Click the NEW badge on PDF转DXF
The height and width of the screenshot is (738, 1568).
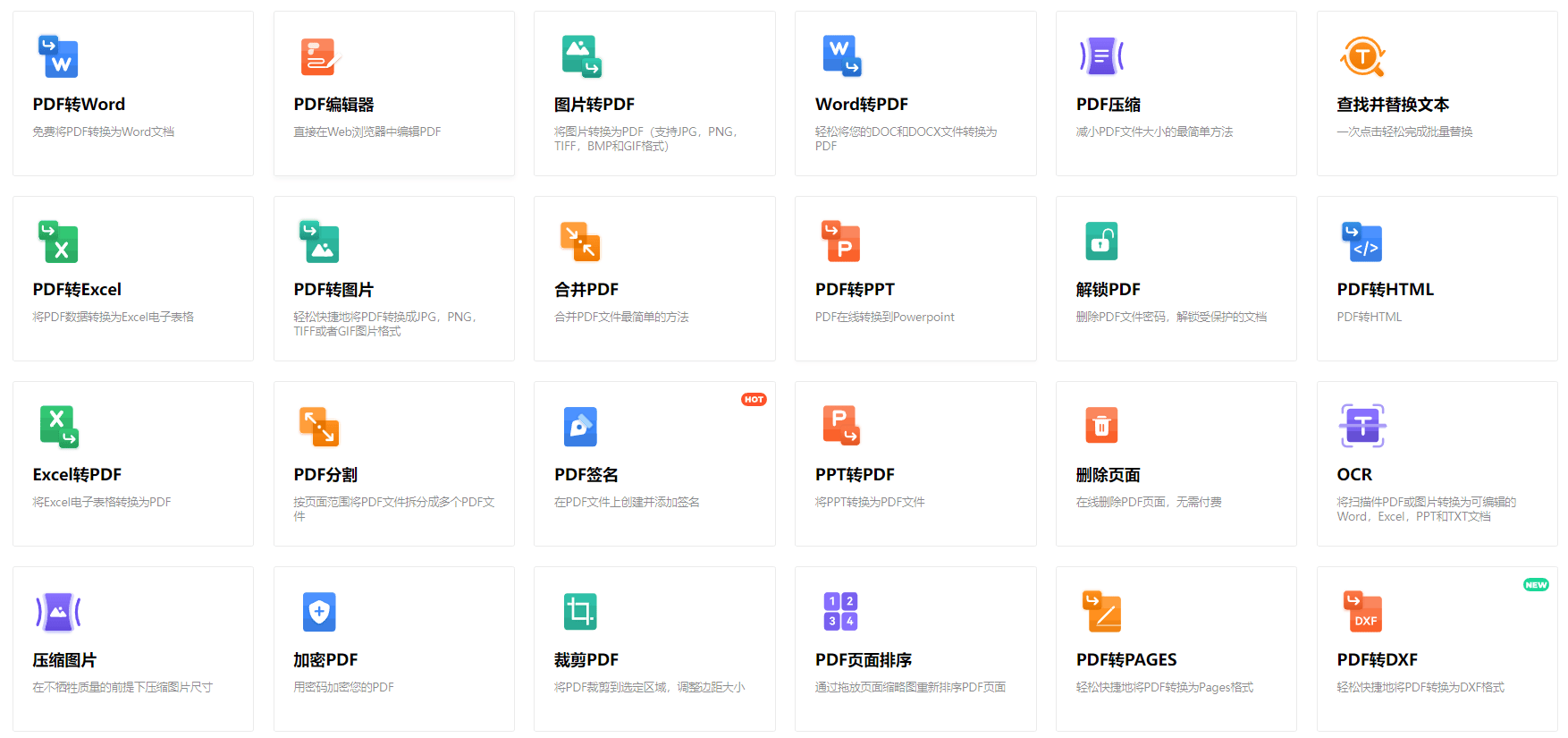point(1536,585)
